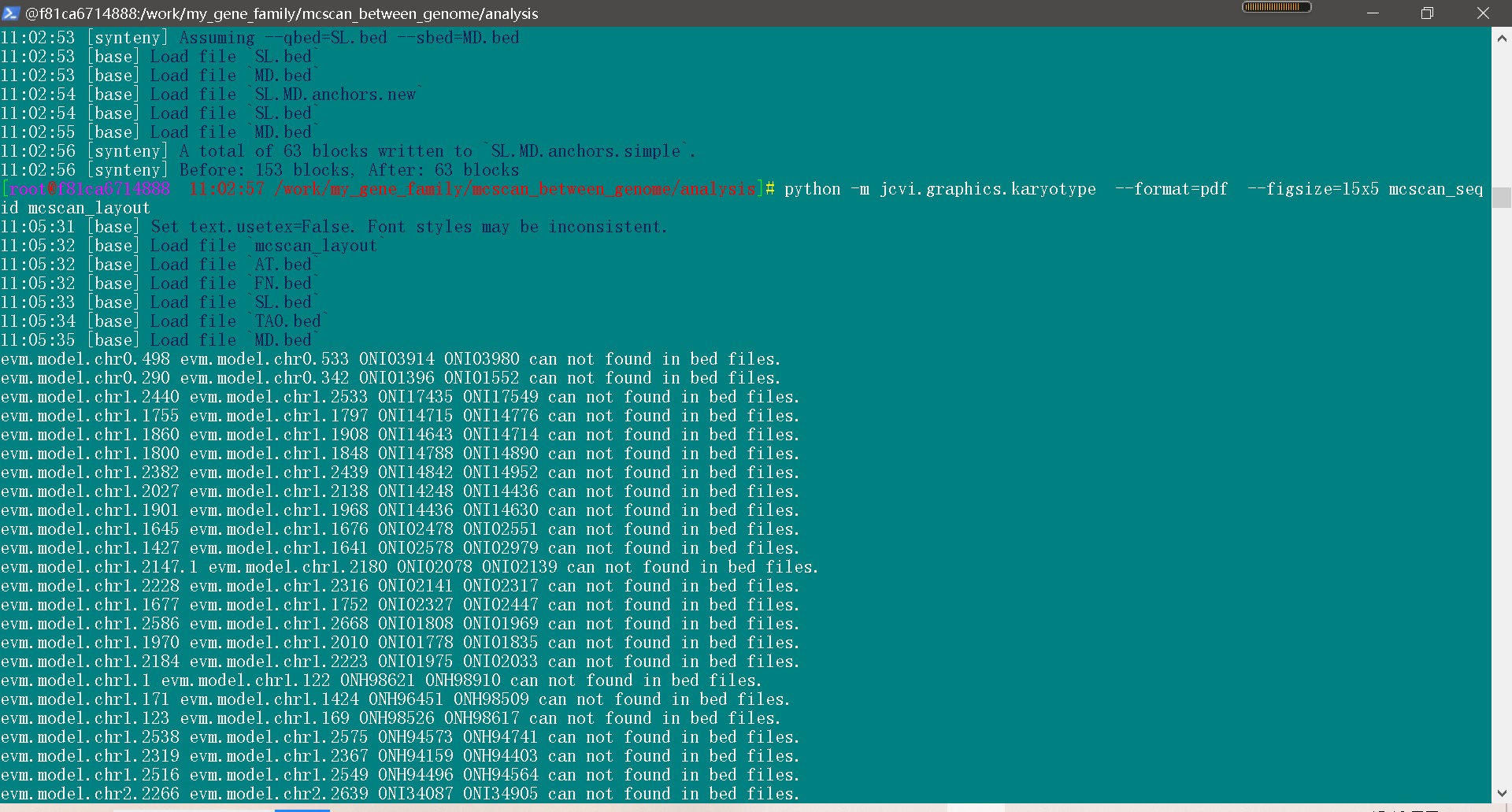1512x812 pixels.
Task: Click the root@f81ca6714888 prompt text
Action: 90,189
